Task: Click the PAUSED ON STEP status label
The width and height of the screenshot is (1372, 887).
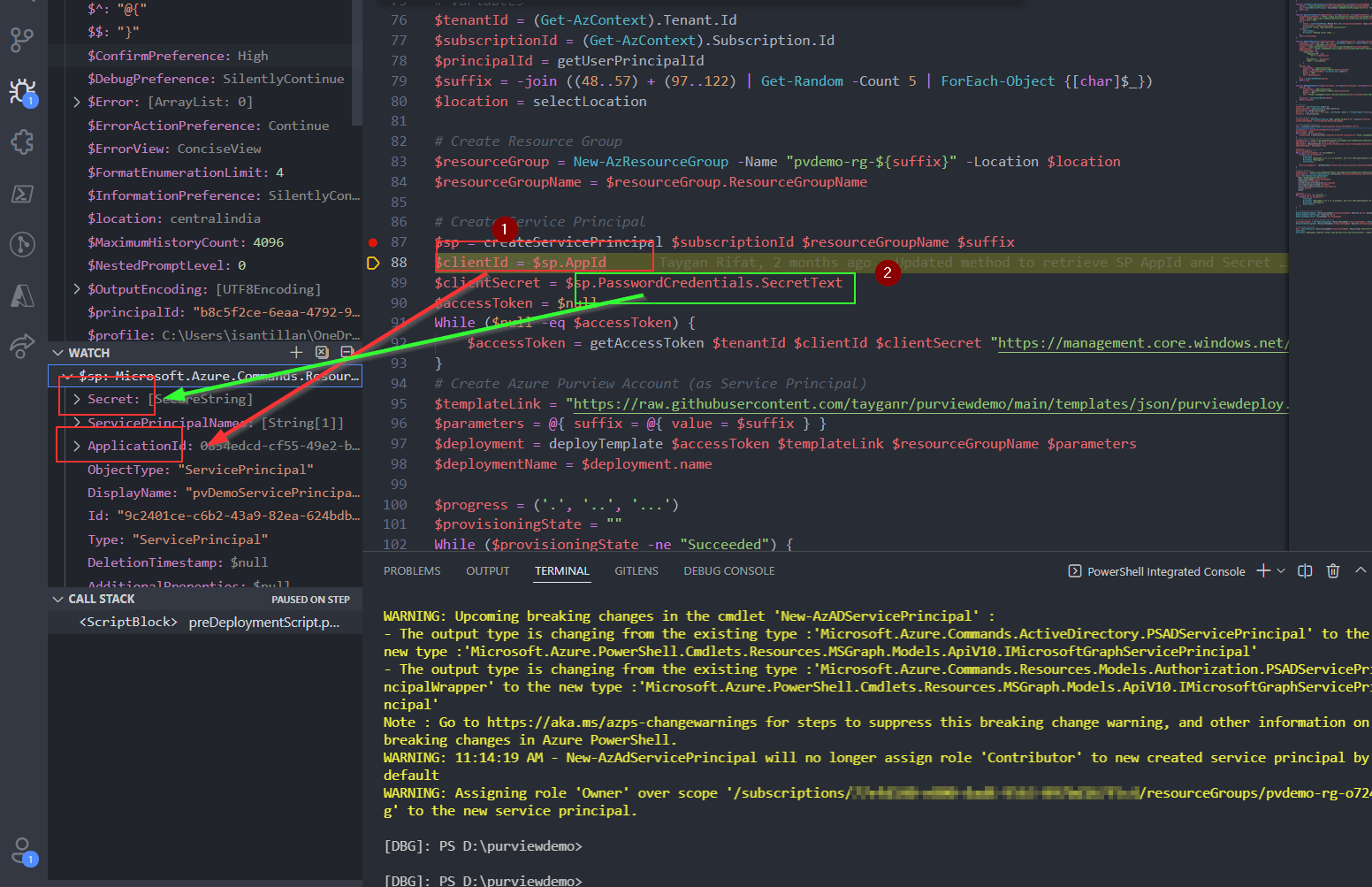Action: 310,600
